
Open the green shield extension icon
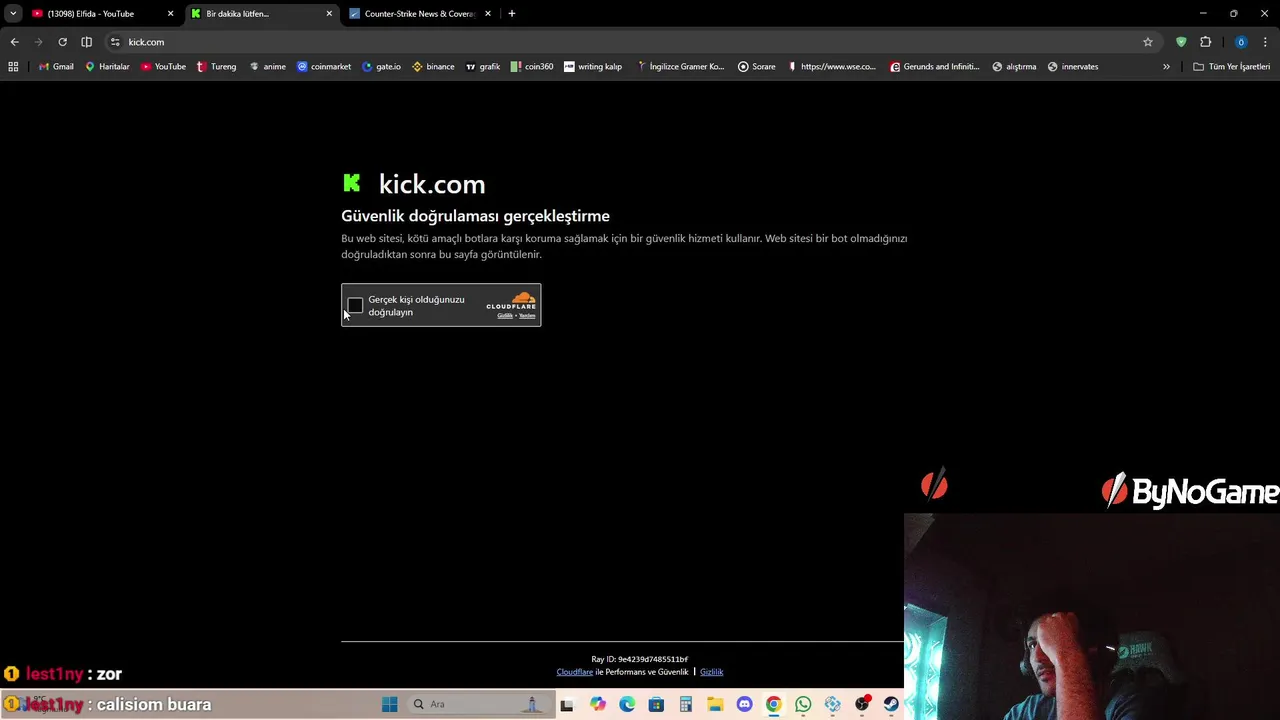pyautogui.click(x=1181, y=42)
